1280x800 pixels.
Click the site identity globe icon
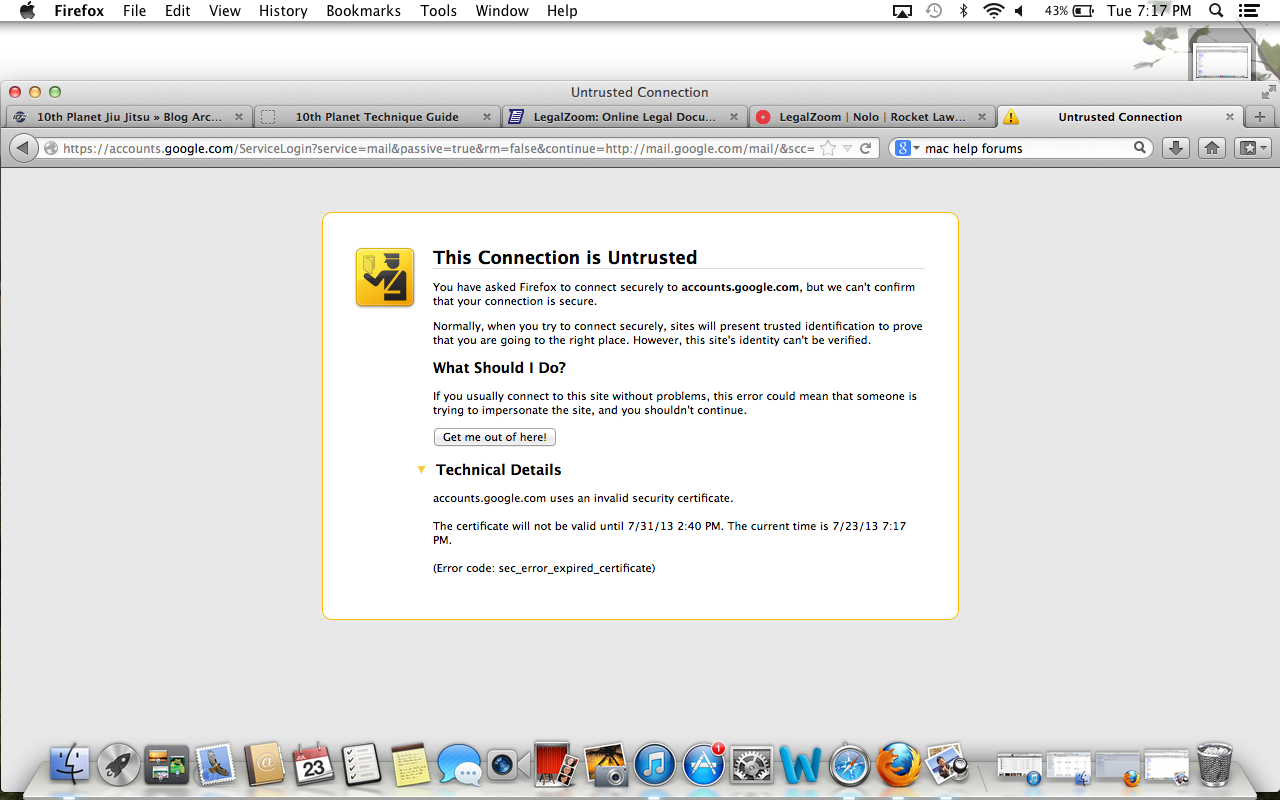coord(51,148)
